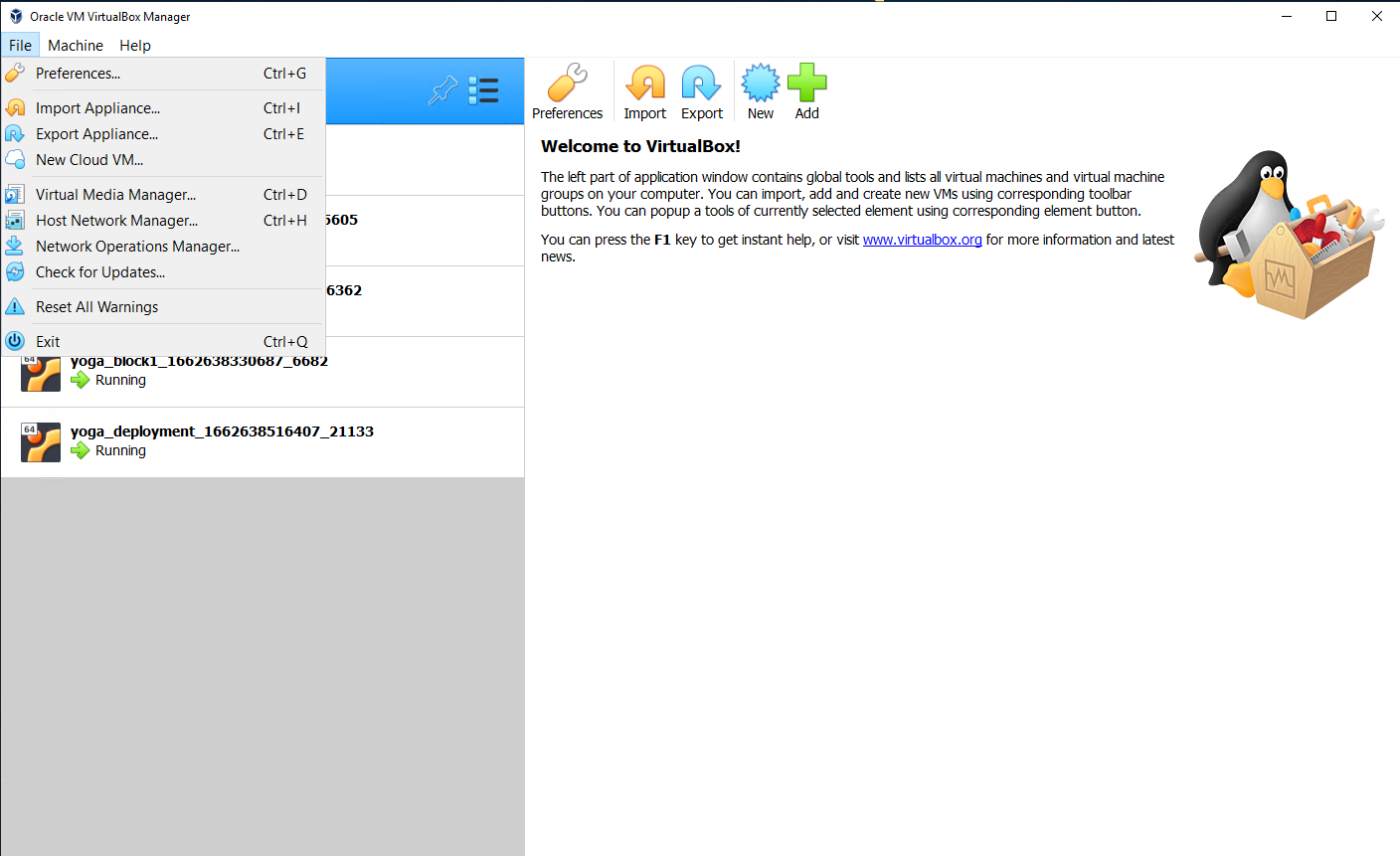Screen dimensions: 1400x856
Task: Choose Preferences... in the File menu
Action: [x=163, y=74]
